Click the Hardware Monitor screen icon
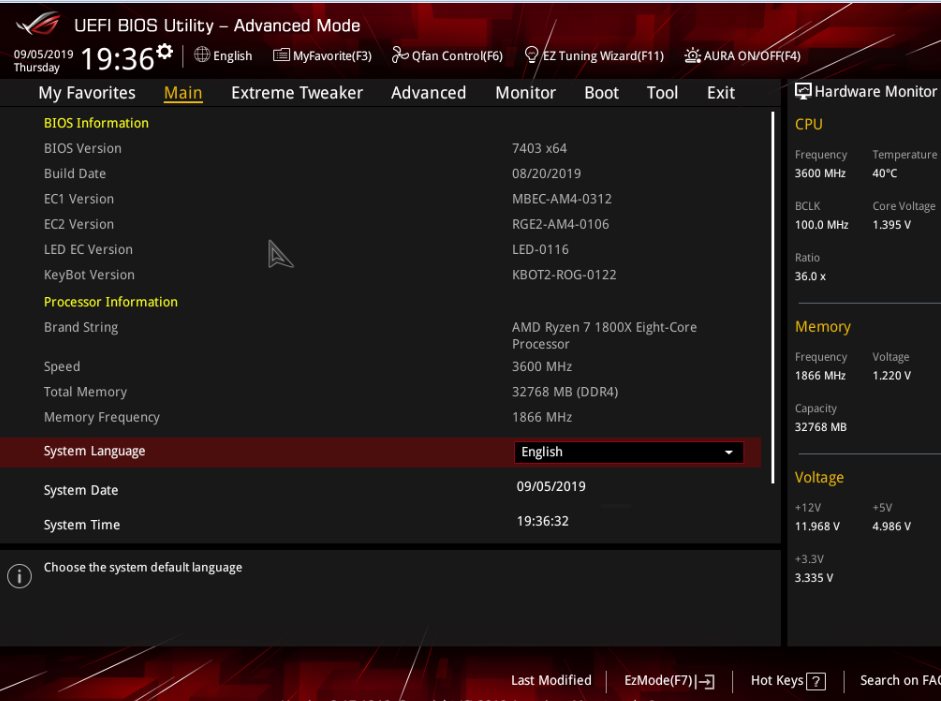 click(x=803, y=91)
